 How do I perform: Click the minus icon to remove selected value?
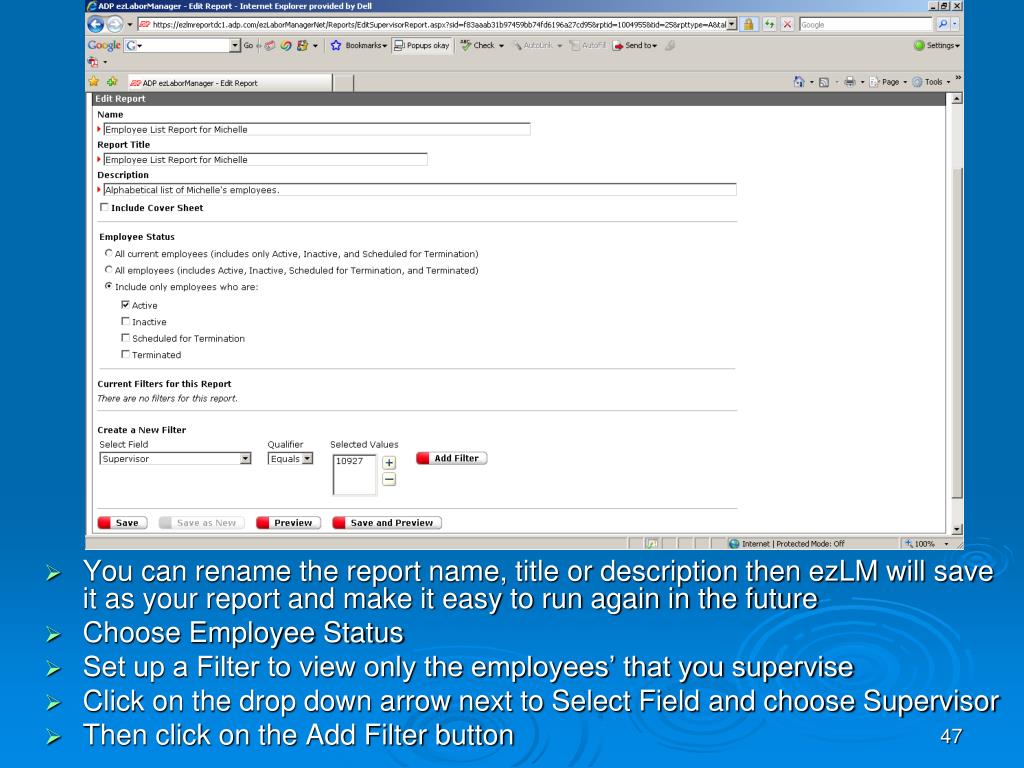(x=389, y=479)
